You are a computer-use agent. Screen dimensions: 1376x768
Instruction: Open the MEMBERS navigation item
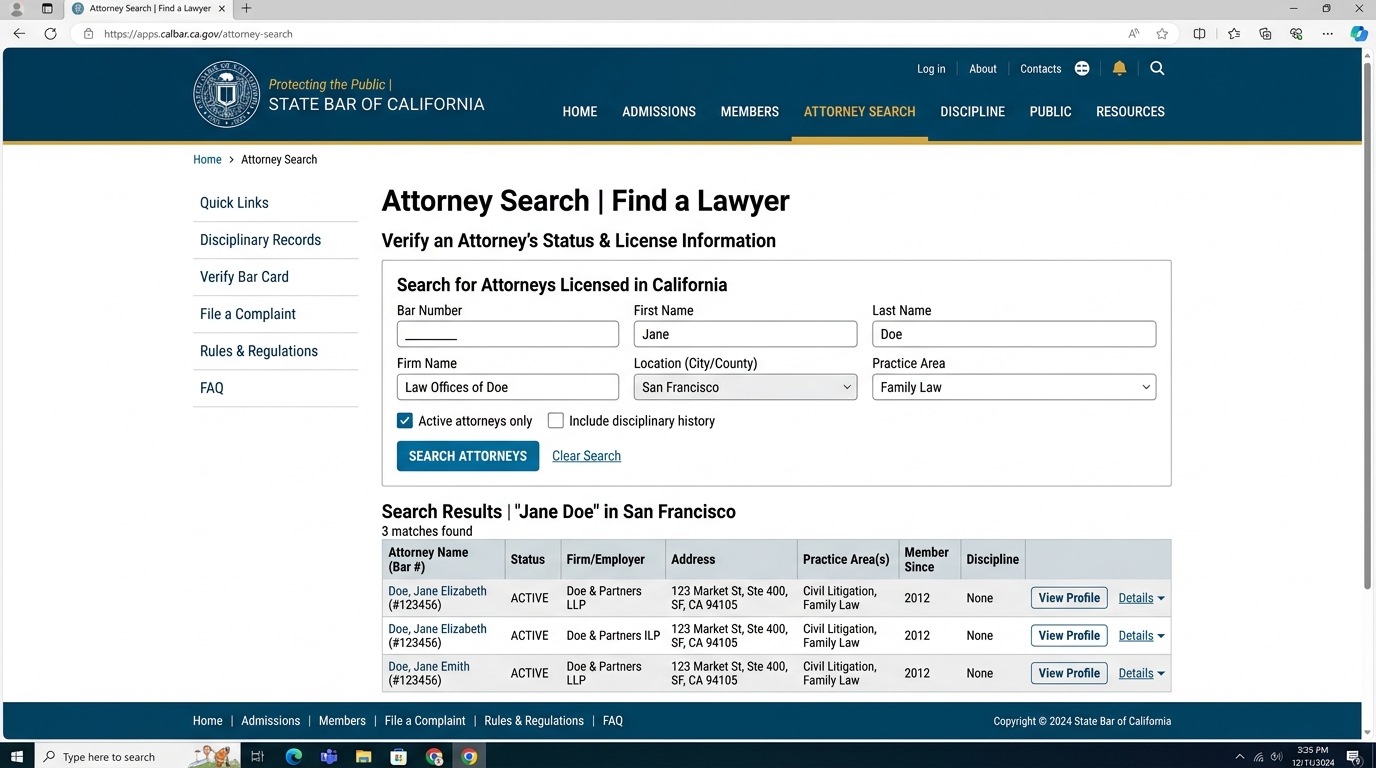(750, 112)
